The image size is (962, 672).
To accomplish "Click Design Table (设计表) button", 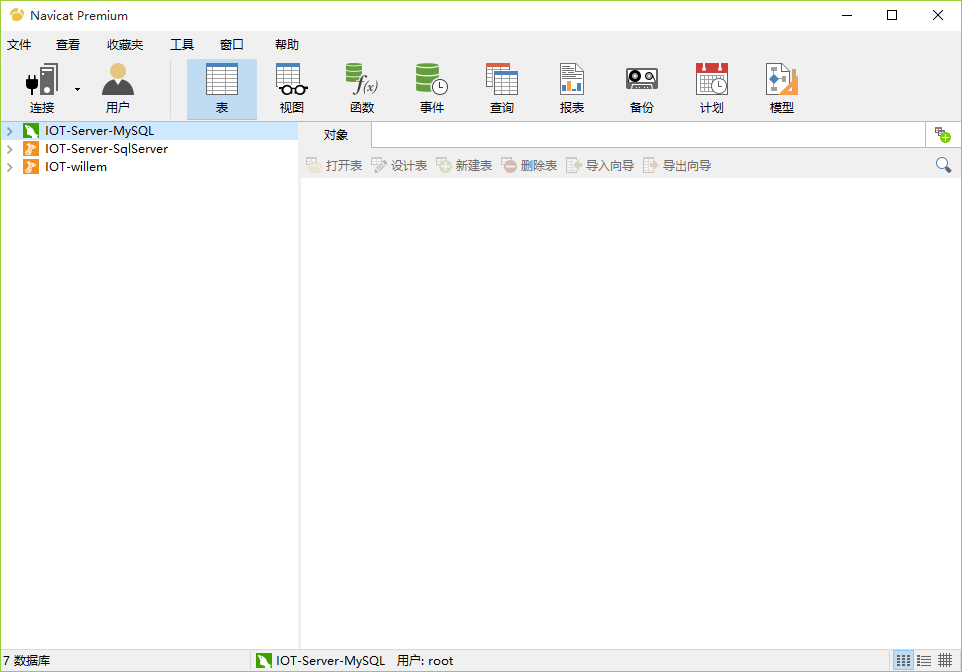I will pos(399,165).
